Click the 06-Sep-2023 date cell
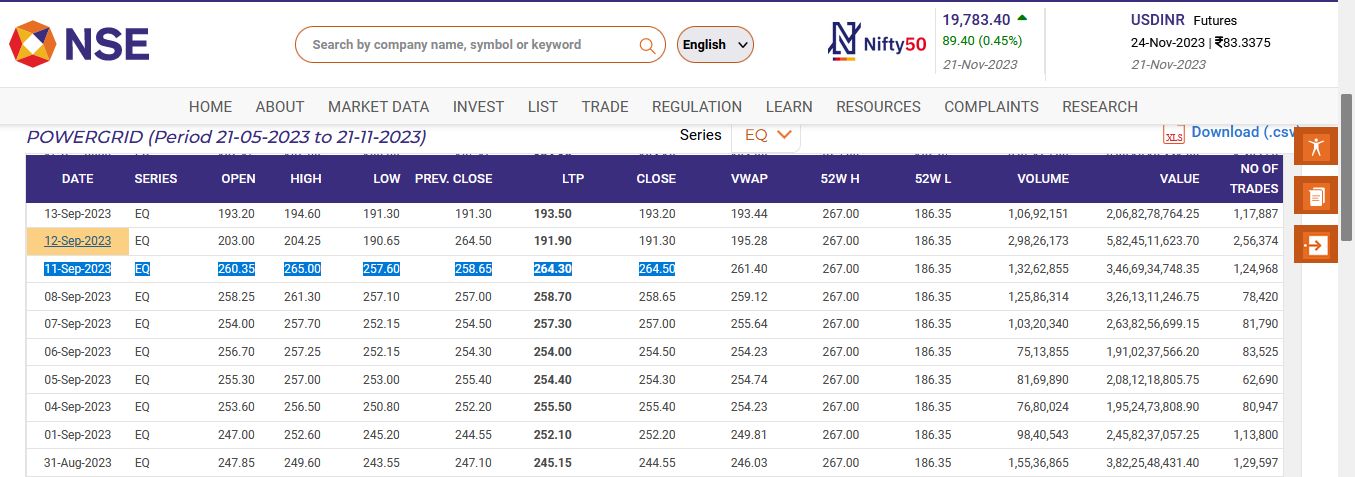The image size is (1355, 477). (78, 352)
